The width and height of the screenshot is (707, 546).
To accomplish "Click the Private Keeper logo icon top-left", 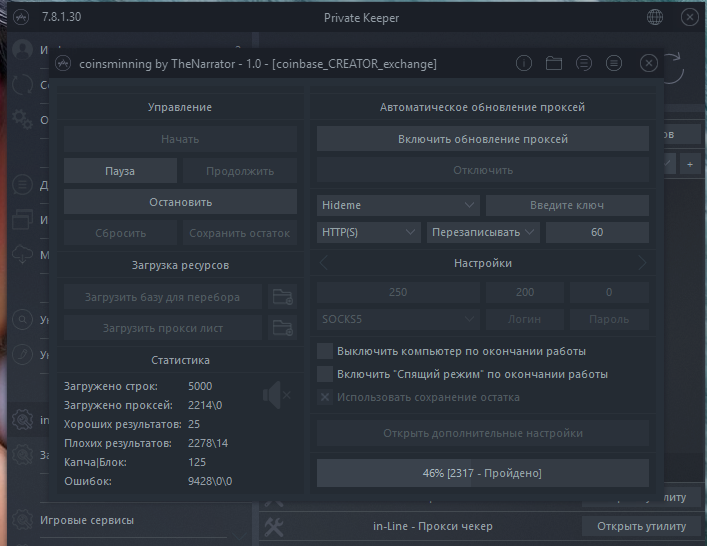I will coord(22,18).
